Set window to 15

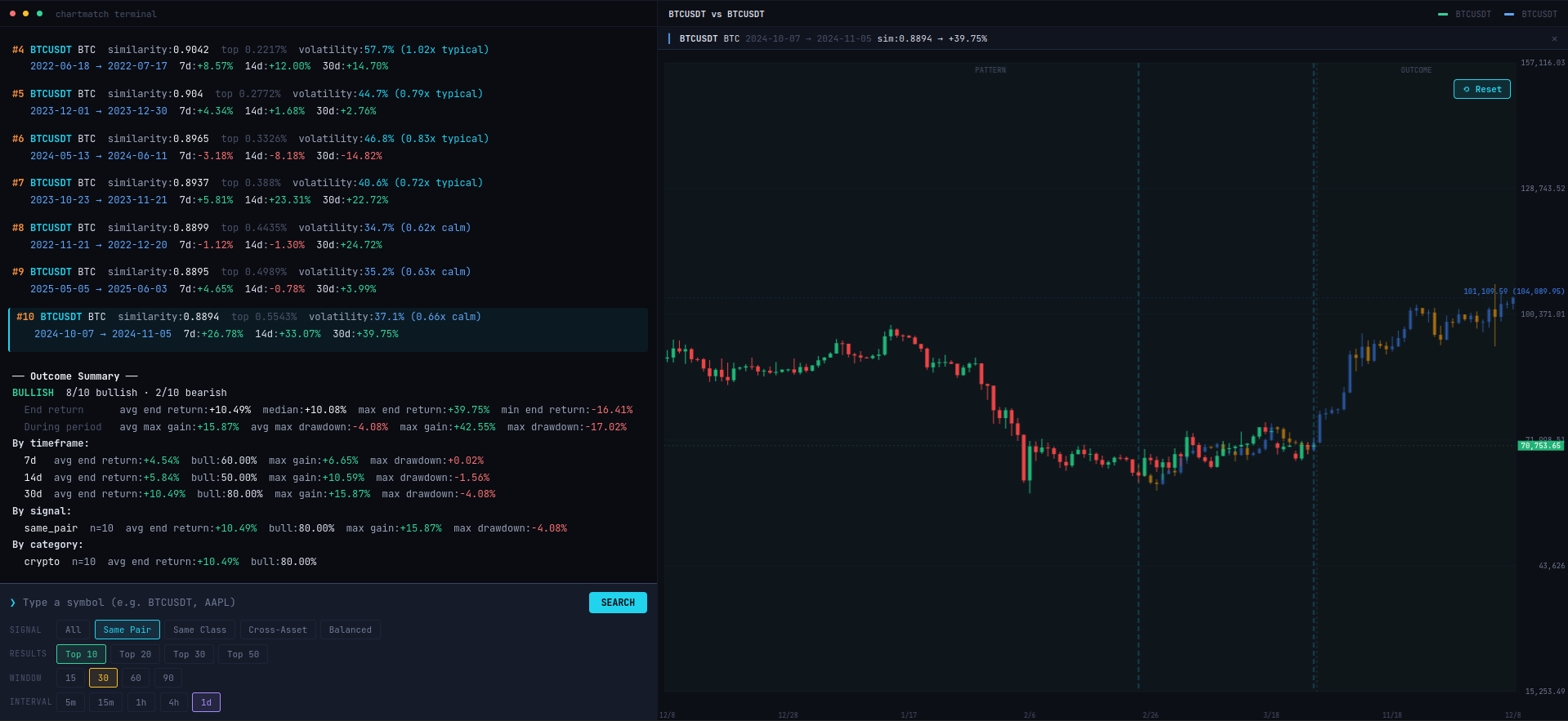click(70, 678)
